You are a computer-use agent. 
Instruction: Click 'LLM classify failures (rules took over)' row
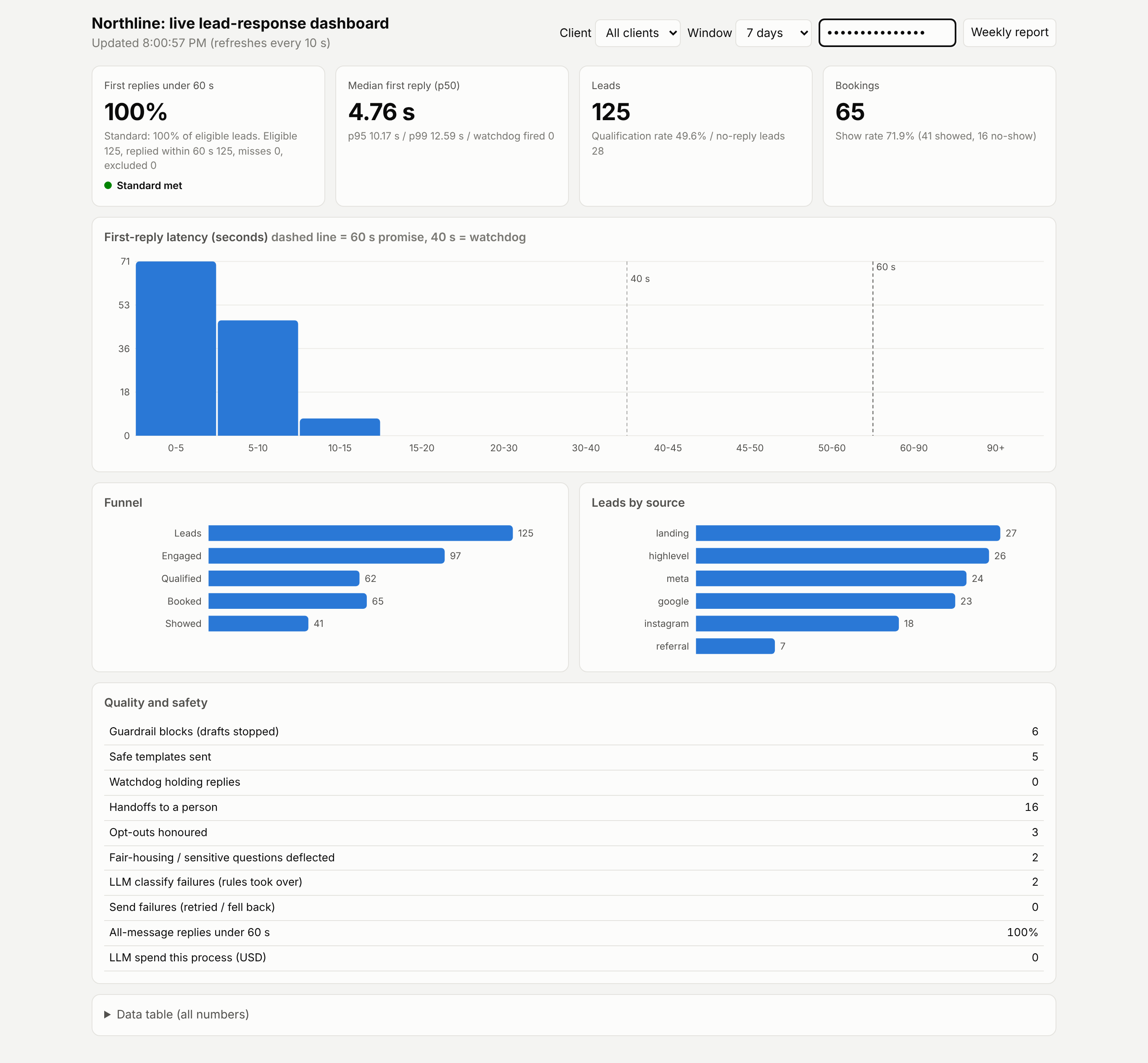[574, 882]
